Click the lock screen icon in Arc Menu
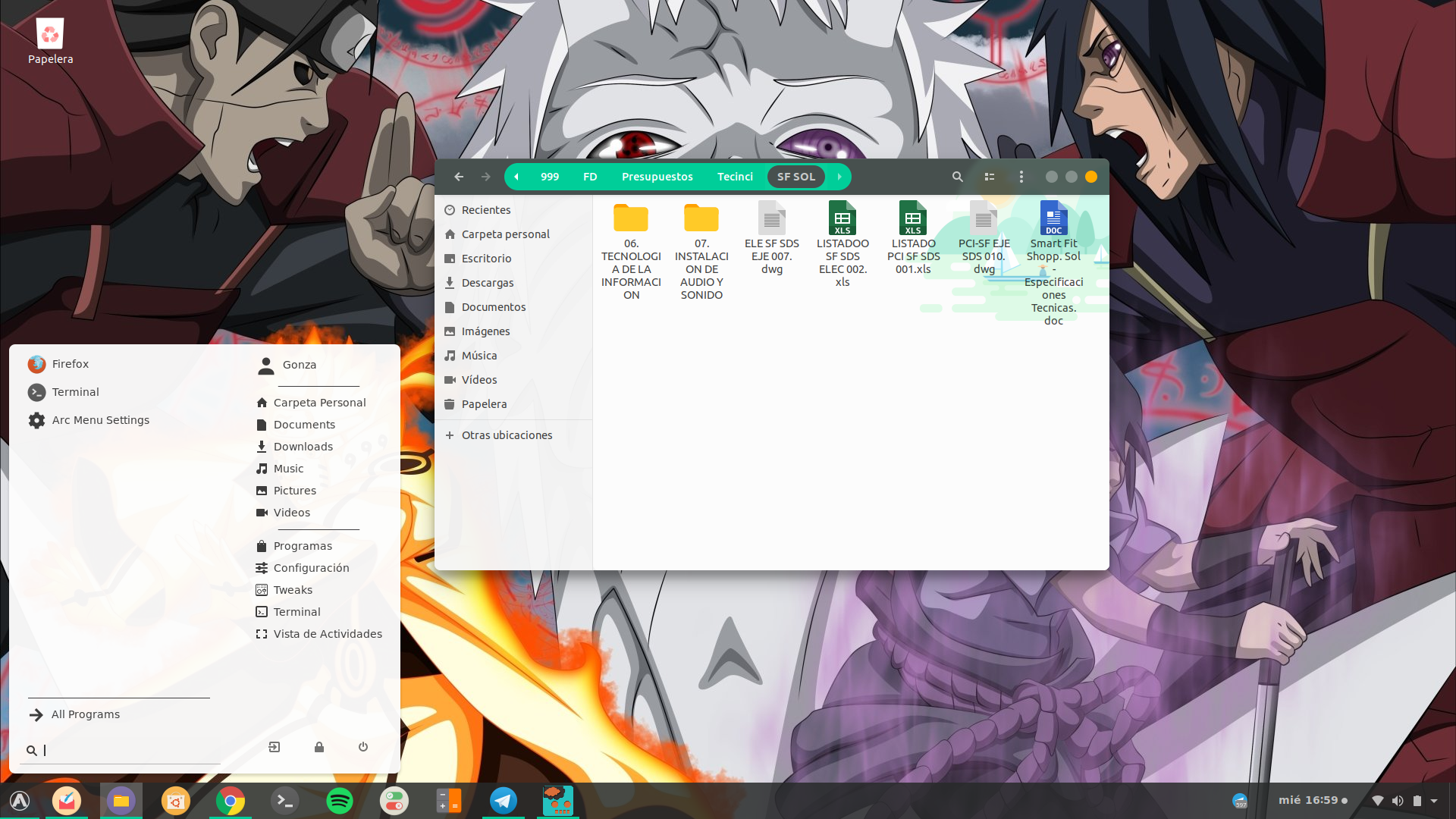 coord(319,747)
